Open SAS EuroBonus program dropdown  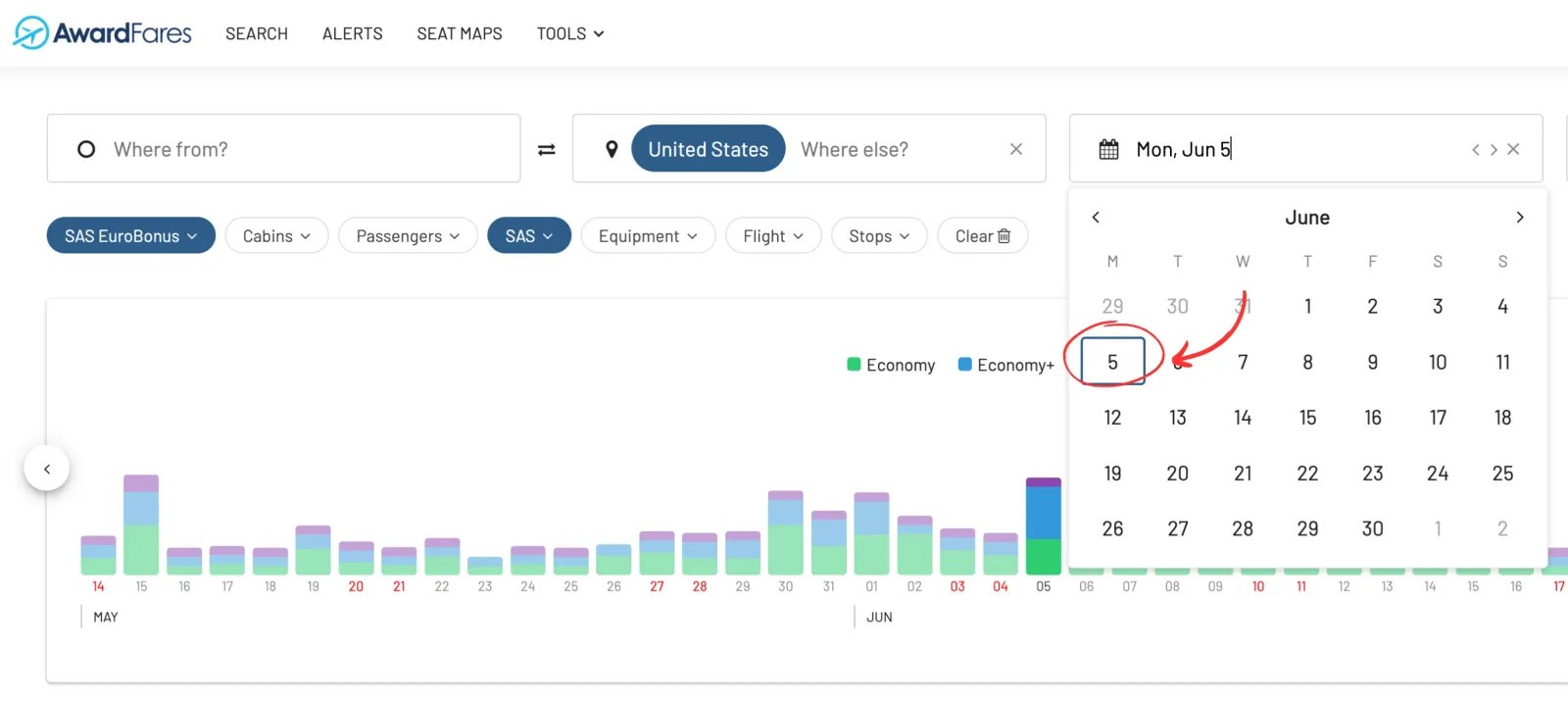coord(131,235)
